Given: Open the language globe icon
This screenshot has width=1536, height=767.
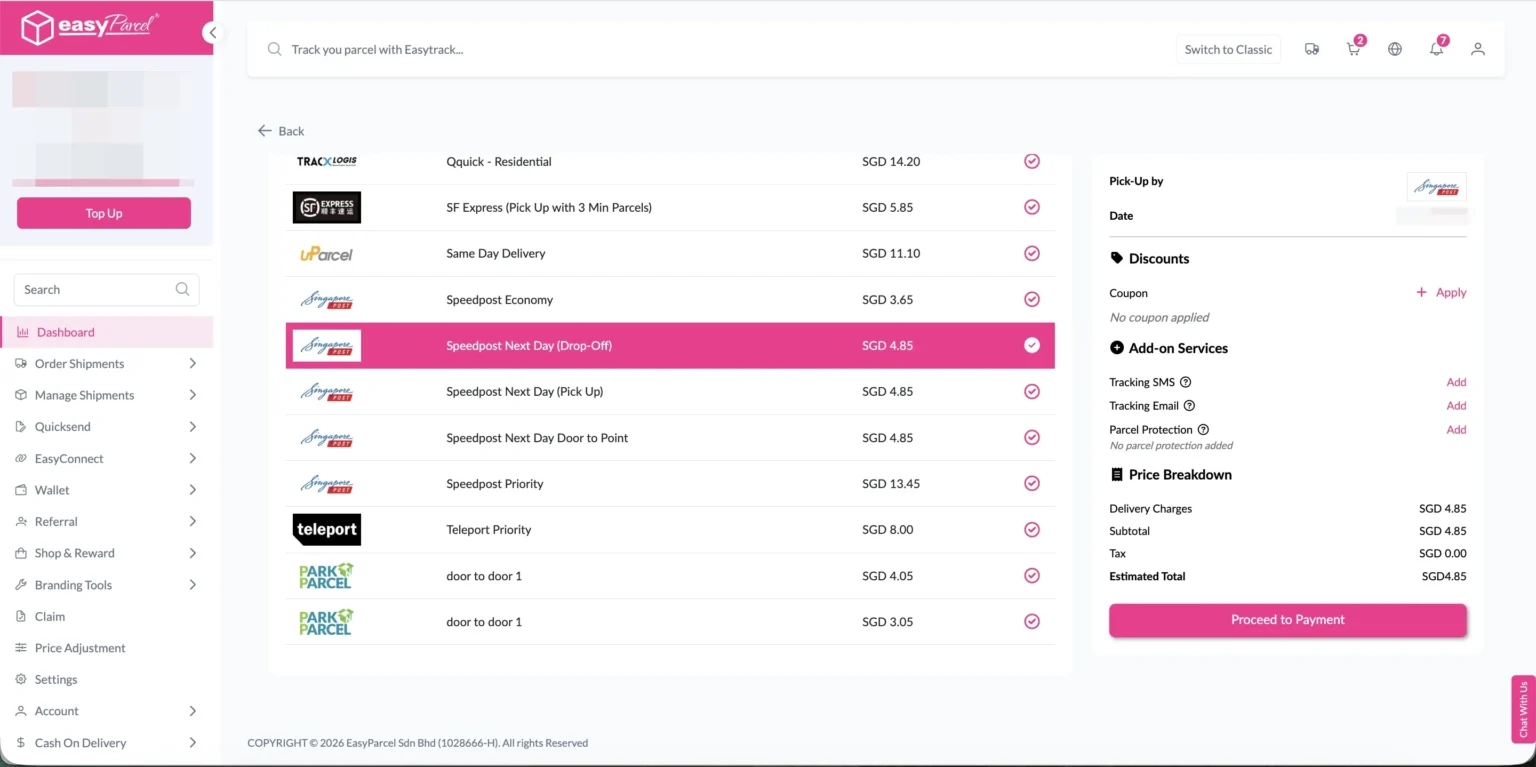Looking at the screenshot, I should click(1395, 49).
